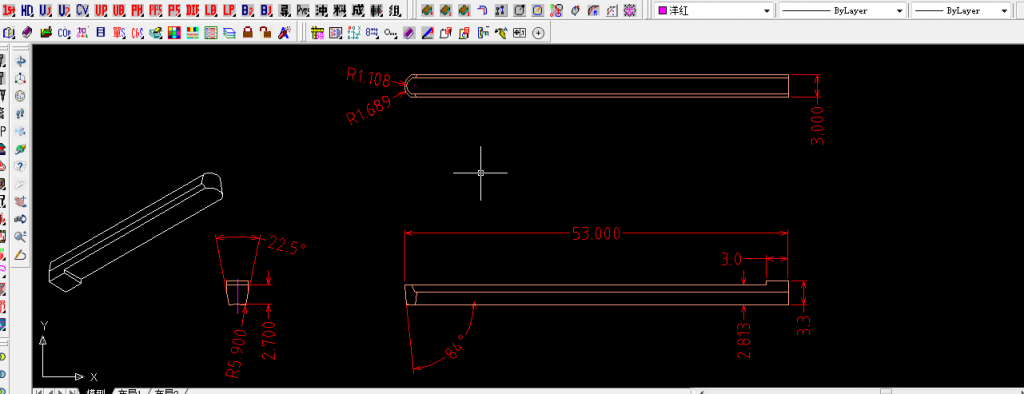The width and height of the screenshot is (1024, 394).
Task: Select the blue HD toolbar button
Action: click(x=27, y=10)
